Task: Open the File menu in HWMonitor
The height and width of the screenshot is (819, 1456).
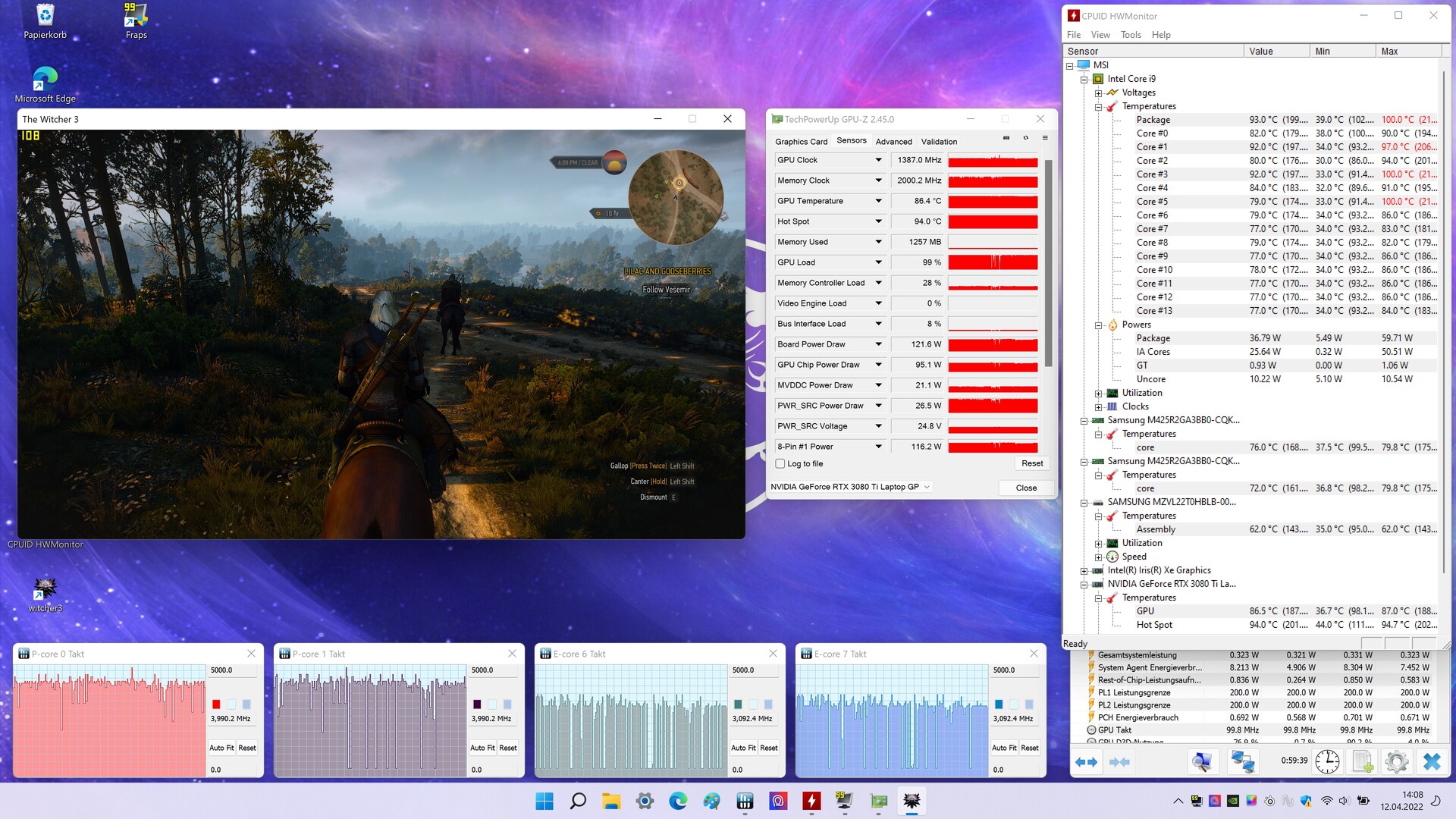Action: (x=1073, y=35)
